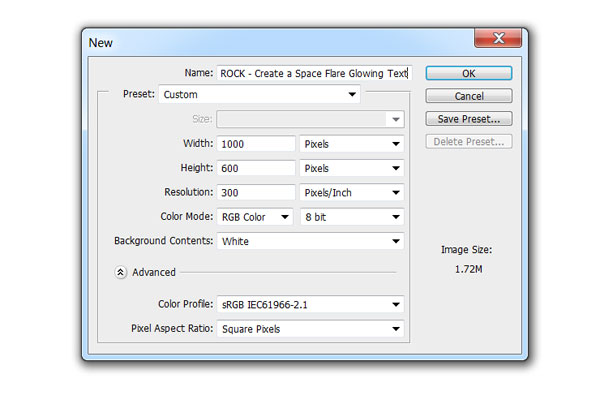Open the Resolution units Pixels/Inch dropdown
The width and height of the screenshot is (600, 400).
(352, 193)
